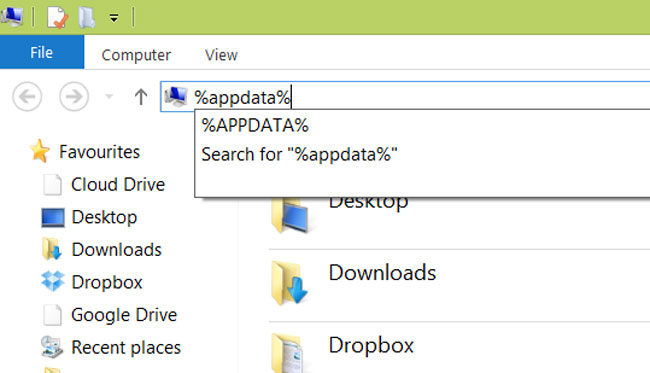The image size is (650, 373).
Task: Click the large Downloads folder icon
Action: [289, 283]
